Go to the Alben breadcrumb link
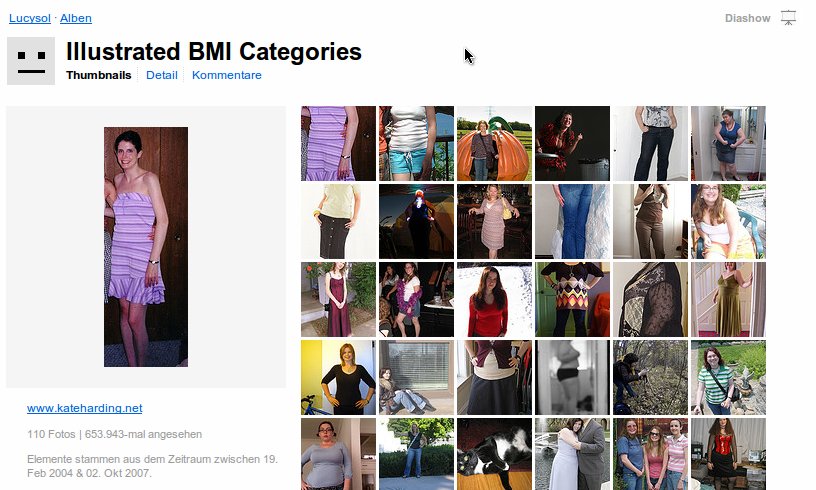Image resolution: width=816 pixels, height=490 pixels. pyautogui.click(x=75, y=18)
